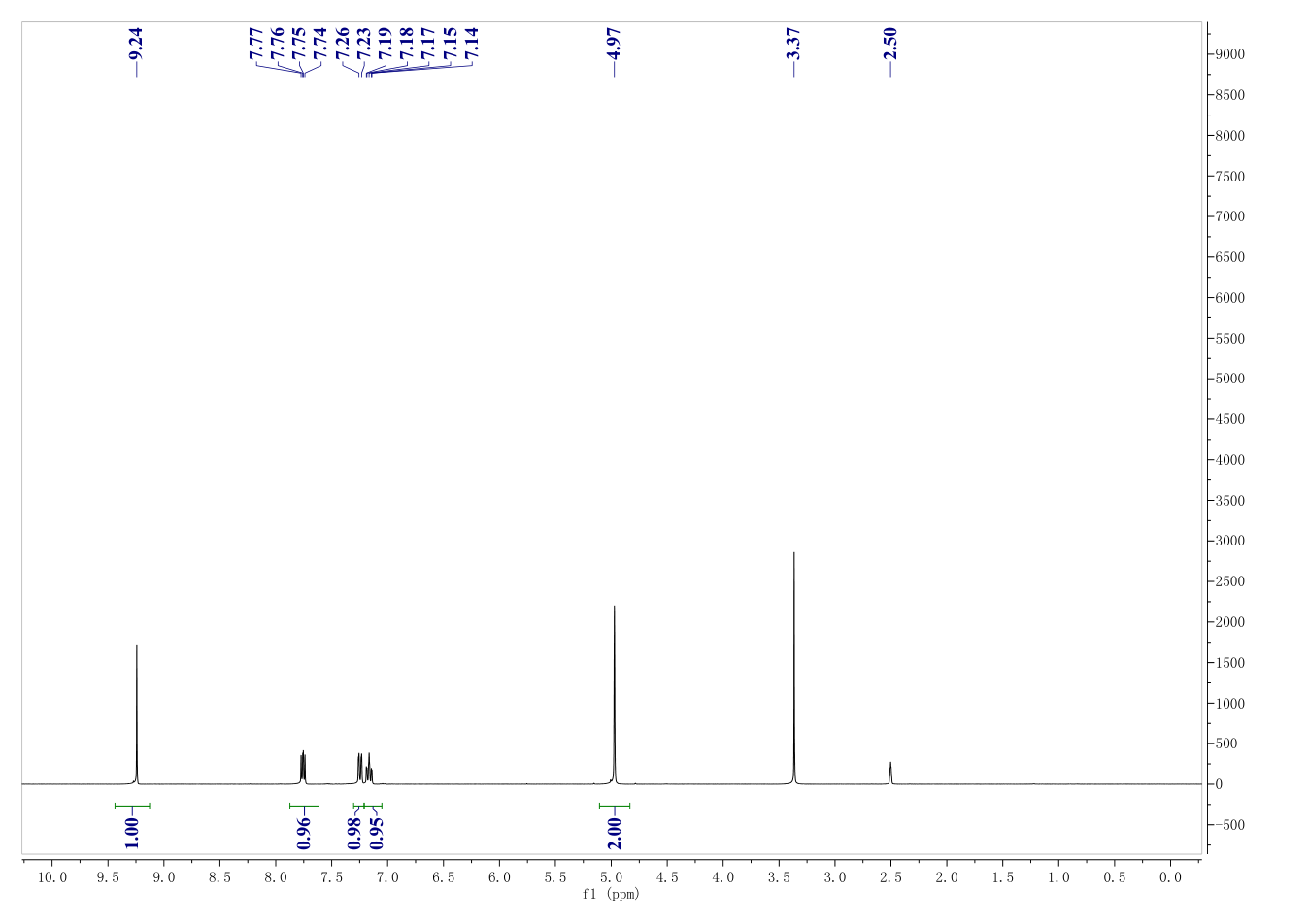Click the 0.95 integration value

tap(377, 833)
